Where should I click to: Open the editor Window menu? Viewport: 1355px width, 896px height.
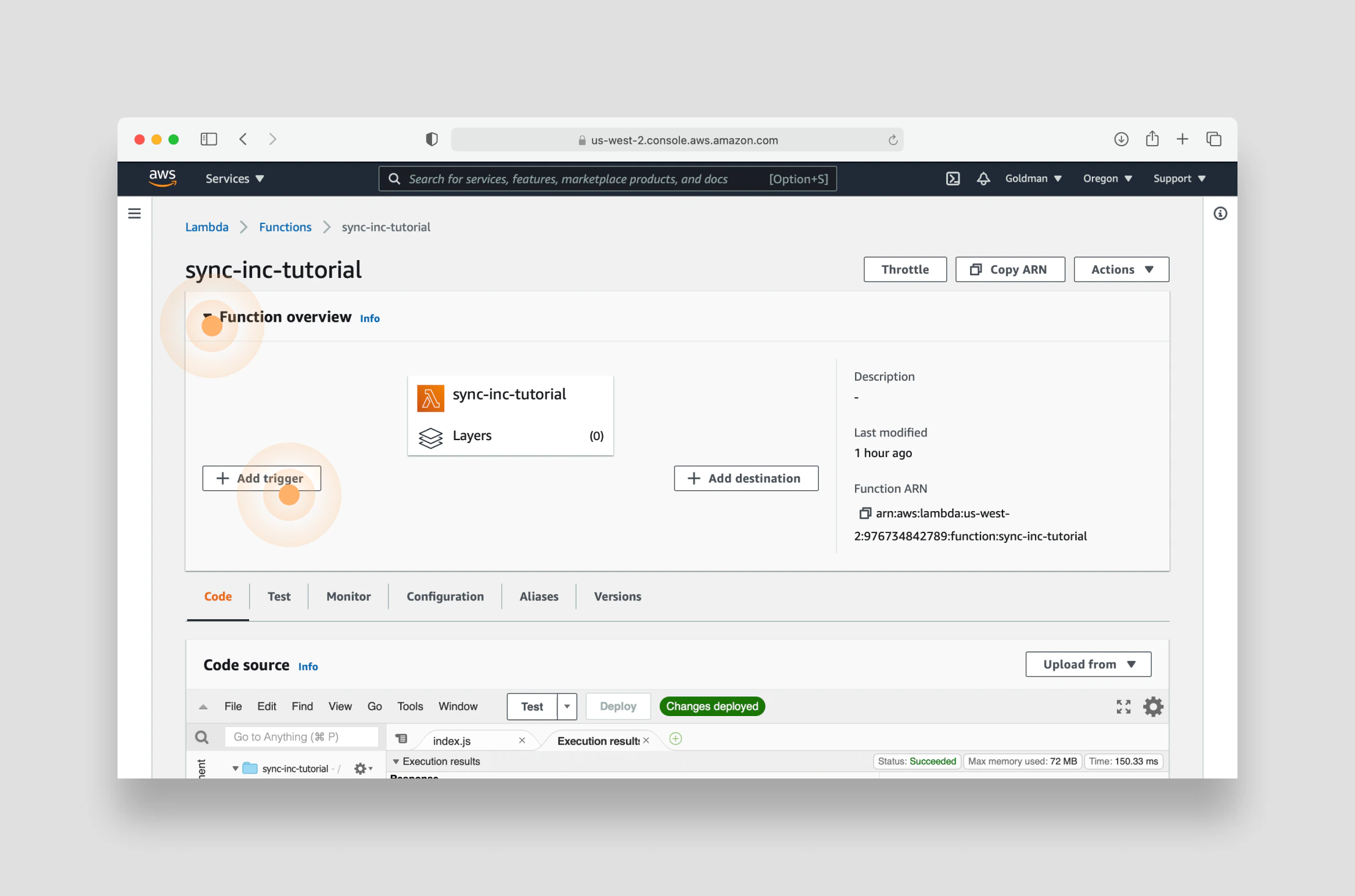[x=458, y=706]
